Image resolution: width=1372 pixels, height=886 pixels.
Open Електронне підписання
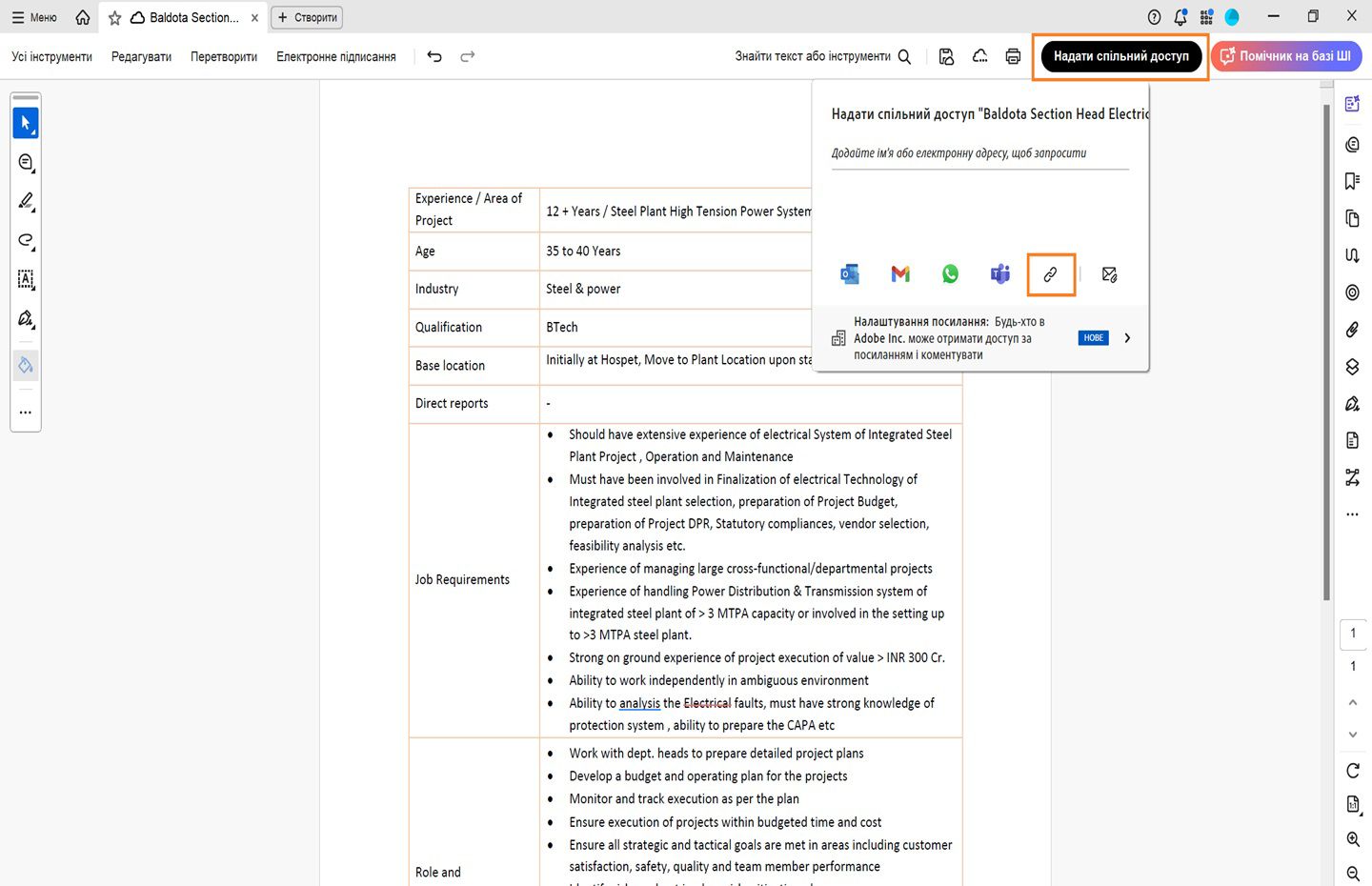coord(336,56)
